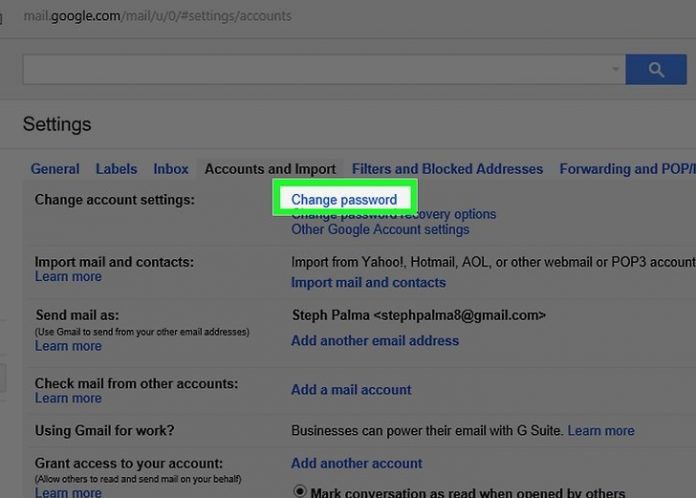
Task: Click the blue magnifier search button
Action: click(655, 69)
